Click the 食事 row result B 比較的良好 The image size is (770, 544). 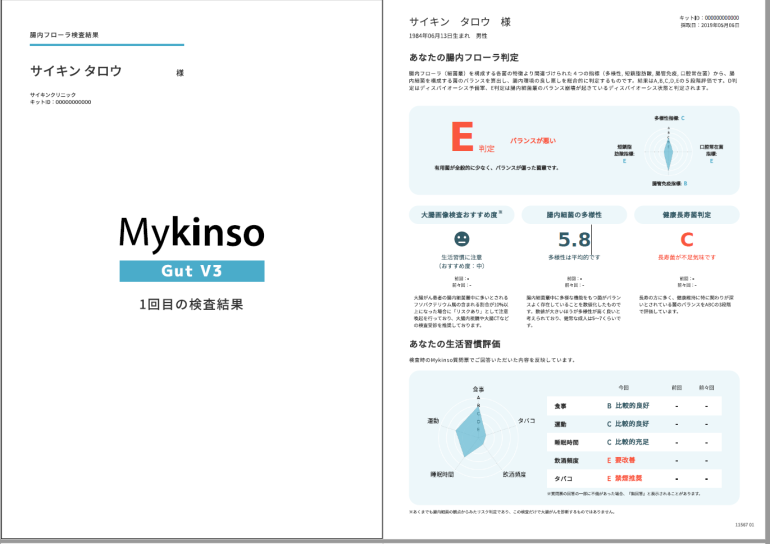tap(628, 406)
